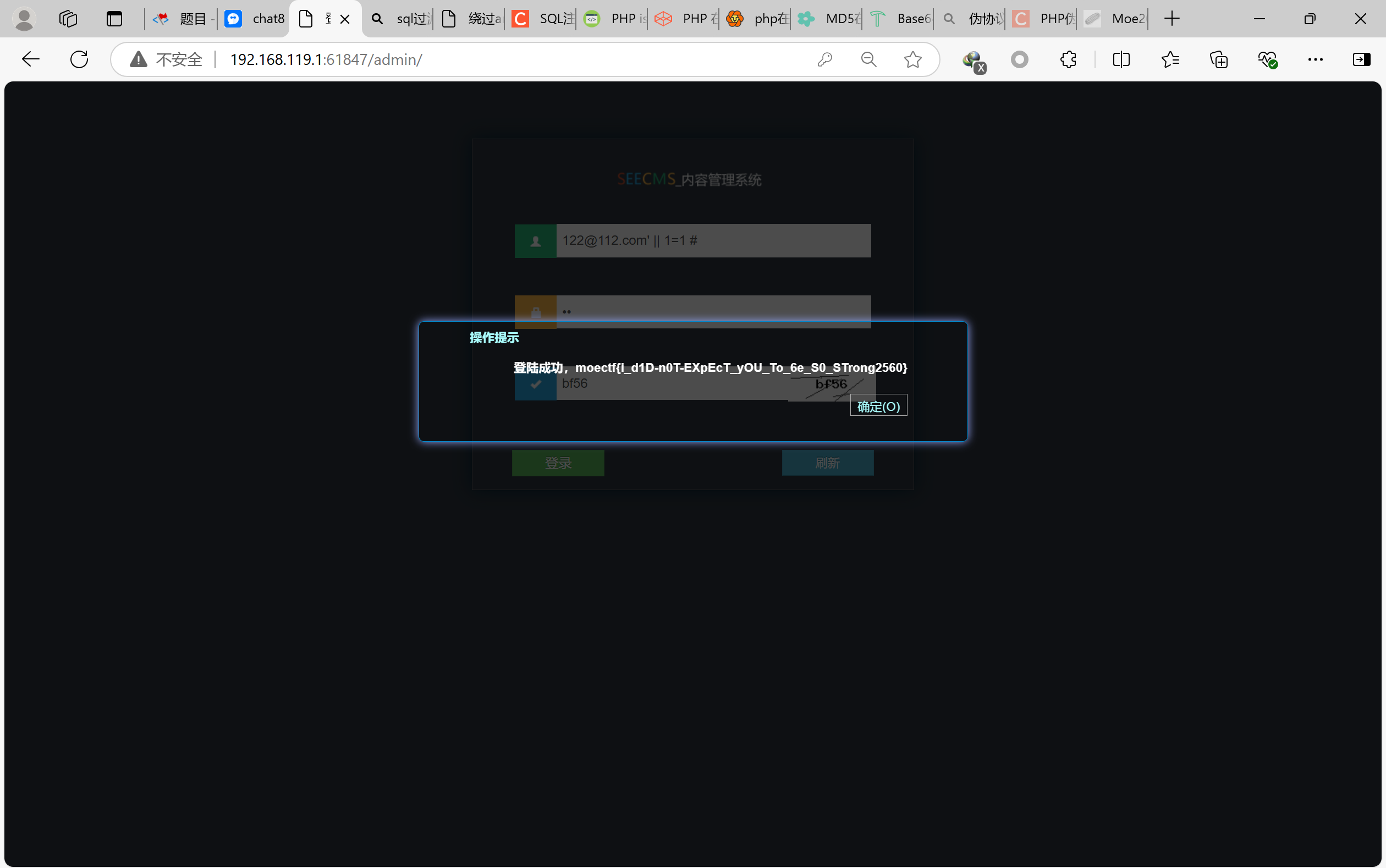Open the Workspaces icon
Viewport: 1386px width, 868px height.
point(68,19)
